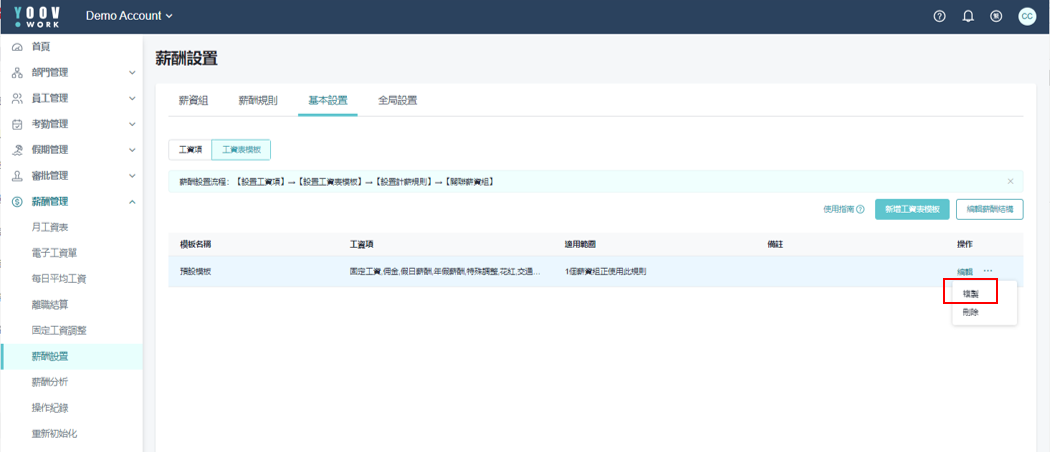Select the 工資項 segment toggle

[190, 150]
